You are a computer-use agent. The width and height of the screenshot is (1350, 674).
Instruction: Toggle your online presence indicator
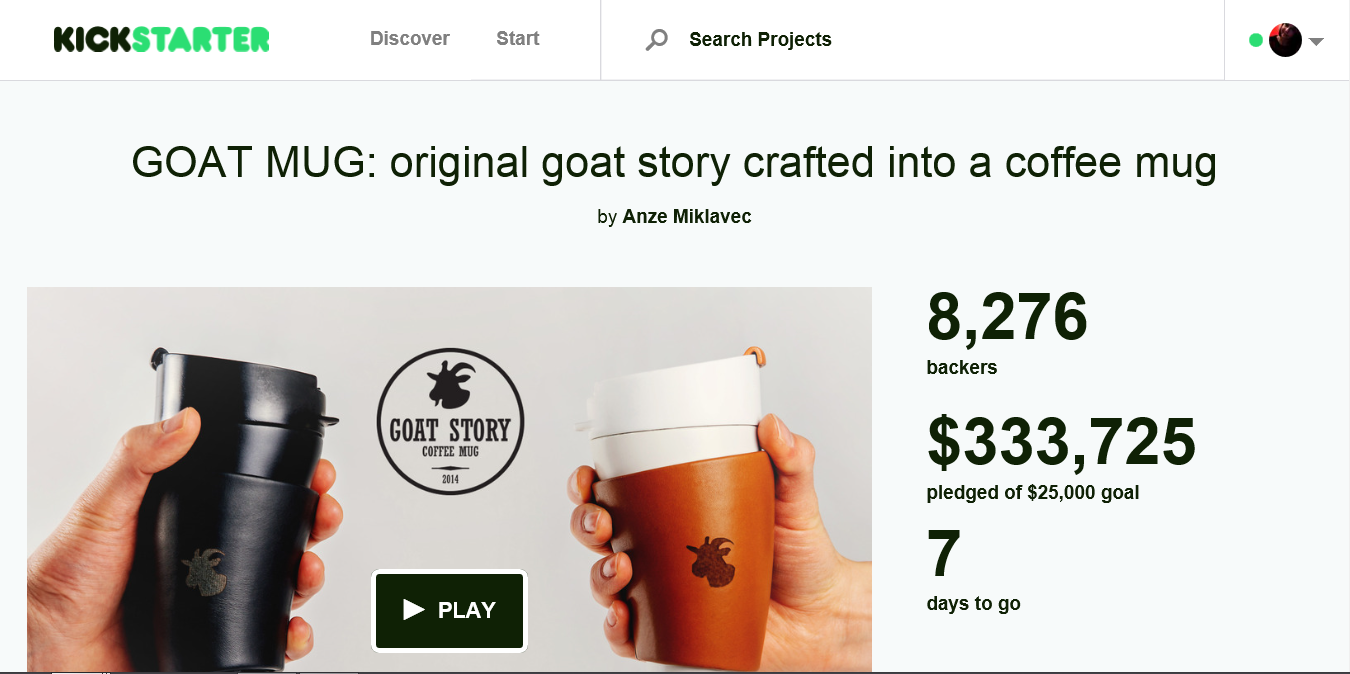(x=1255, y=40)
